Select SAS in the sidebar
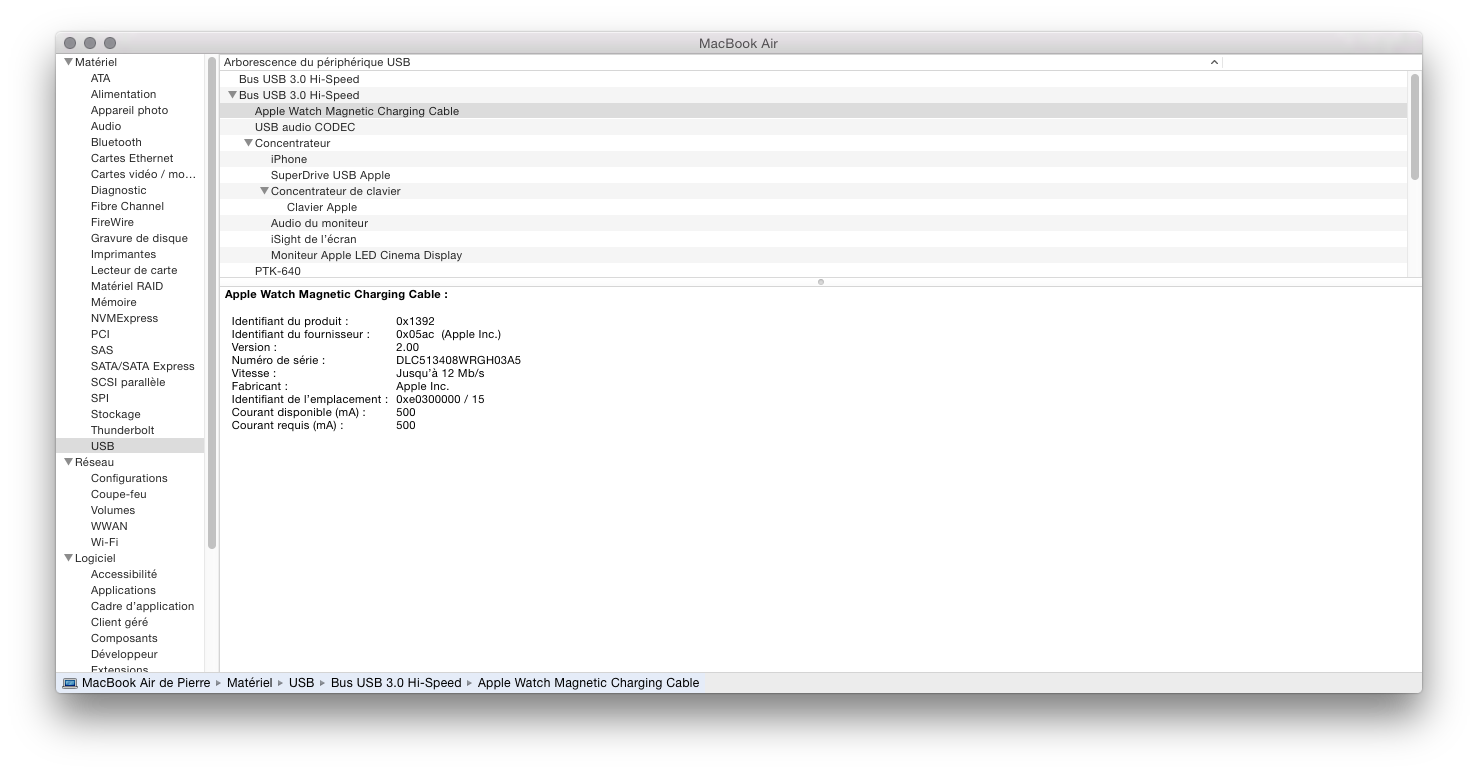Image resolution: width=1478 pixels, height=773 pixels. pyautogui.click(x=102, y=350)
